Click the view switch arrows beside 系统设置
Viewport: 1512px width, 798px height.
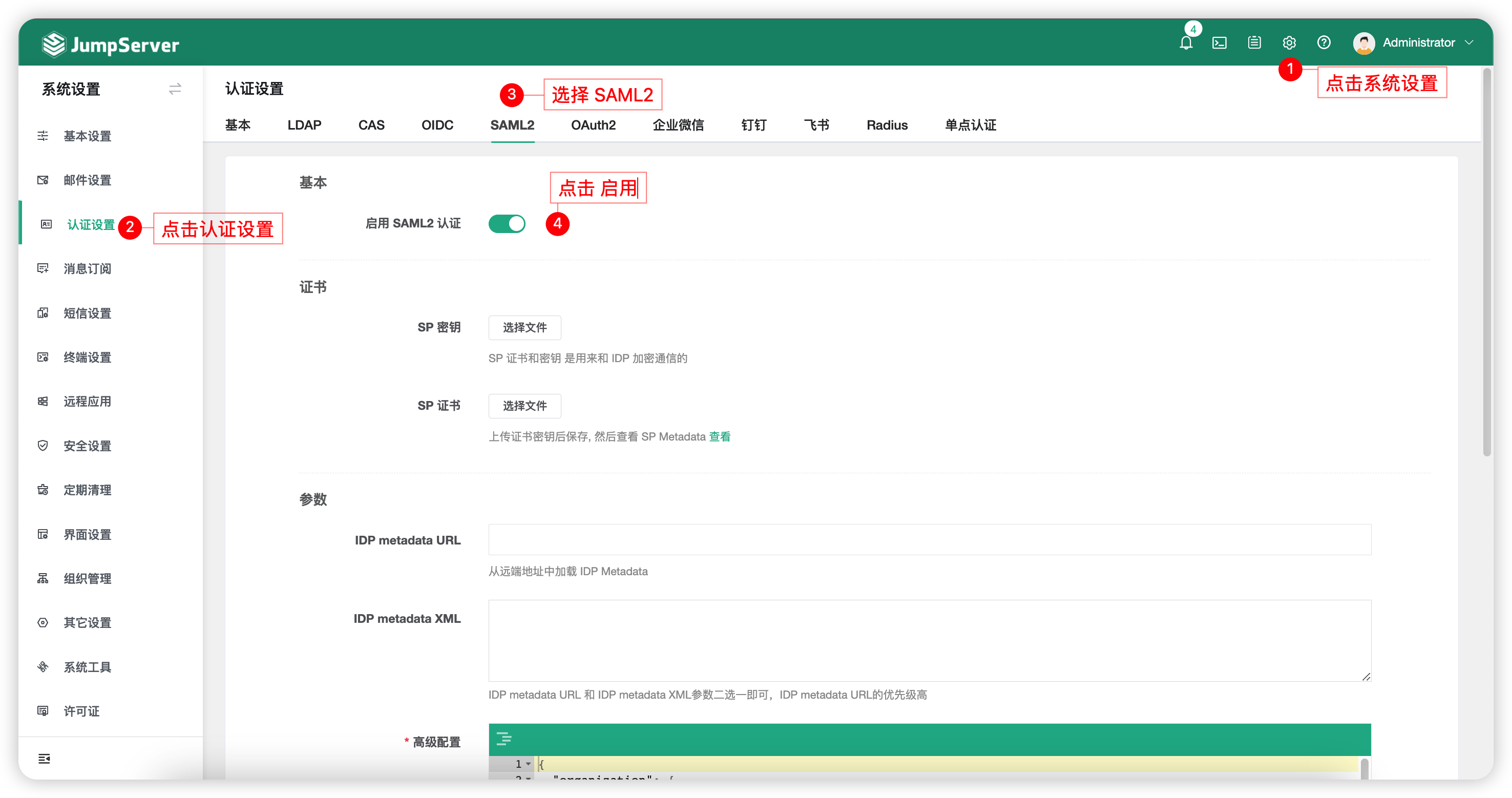coord(175,89)
